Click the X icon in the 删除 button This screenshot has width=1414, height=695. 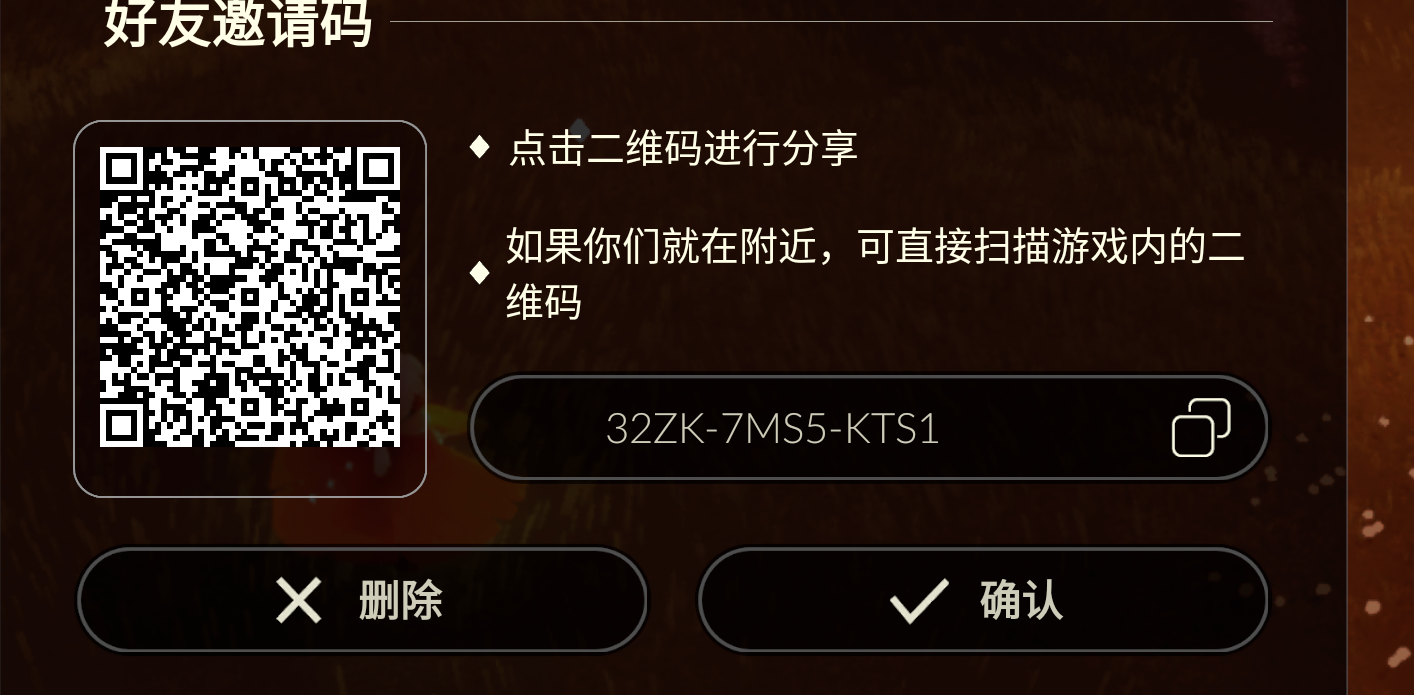[298, 601]
